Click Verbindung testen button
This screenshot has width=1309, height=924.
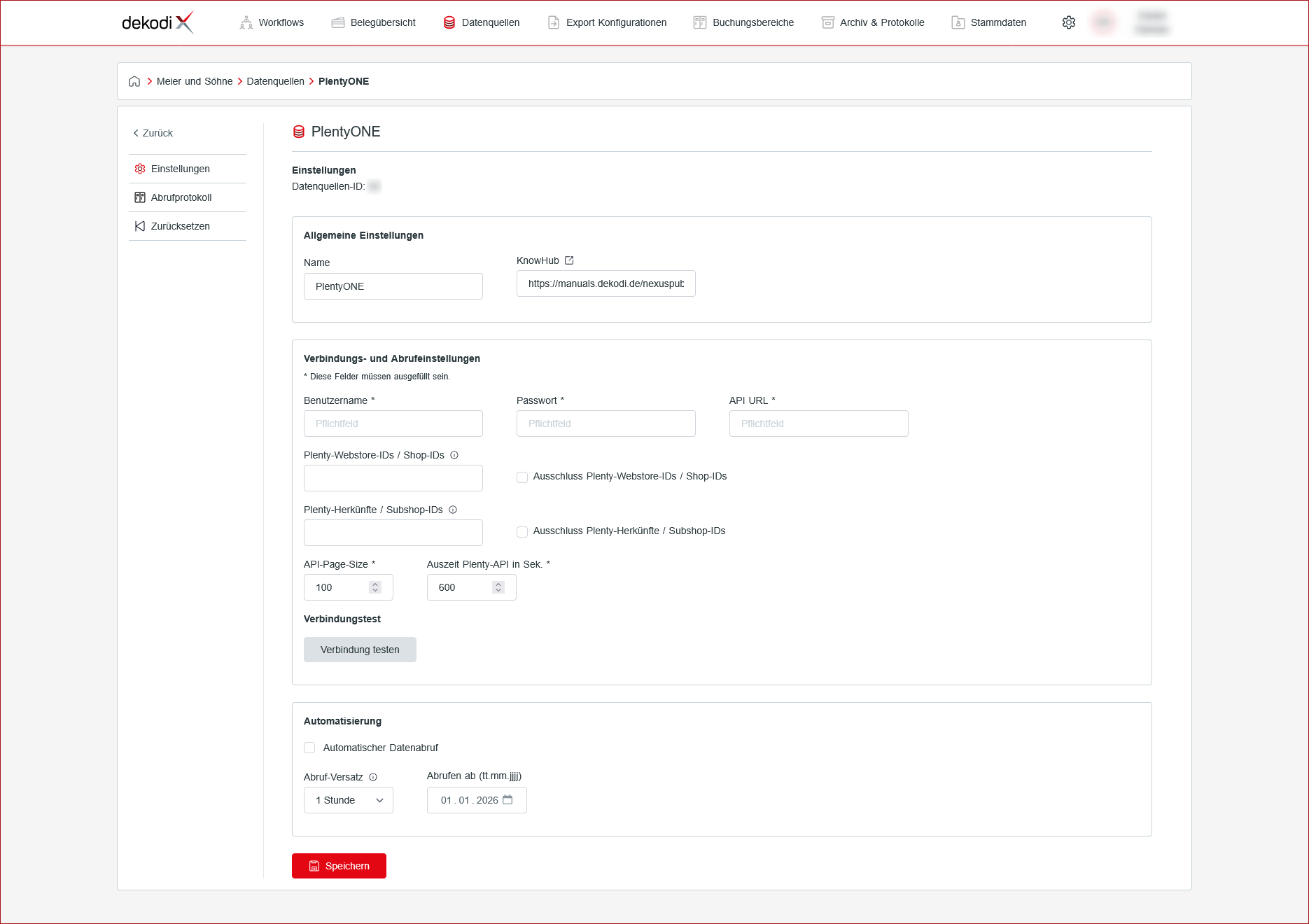tap(360, 650)
